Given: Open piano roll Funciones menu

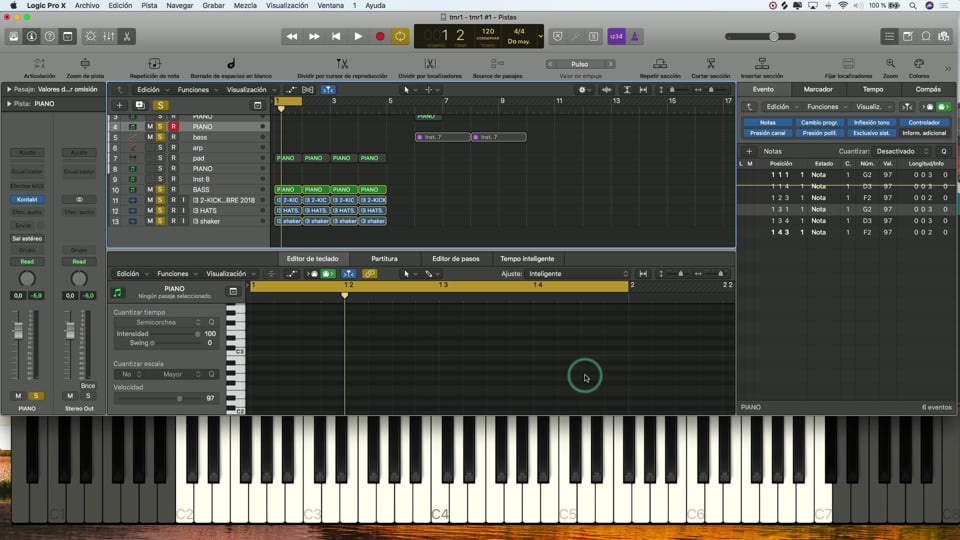Looking at the screenshot, I should pos(176,274).
